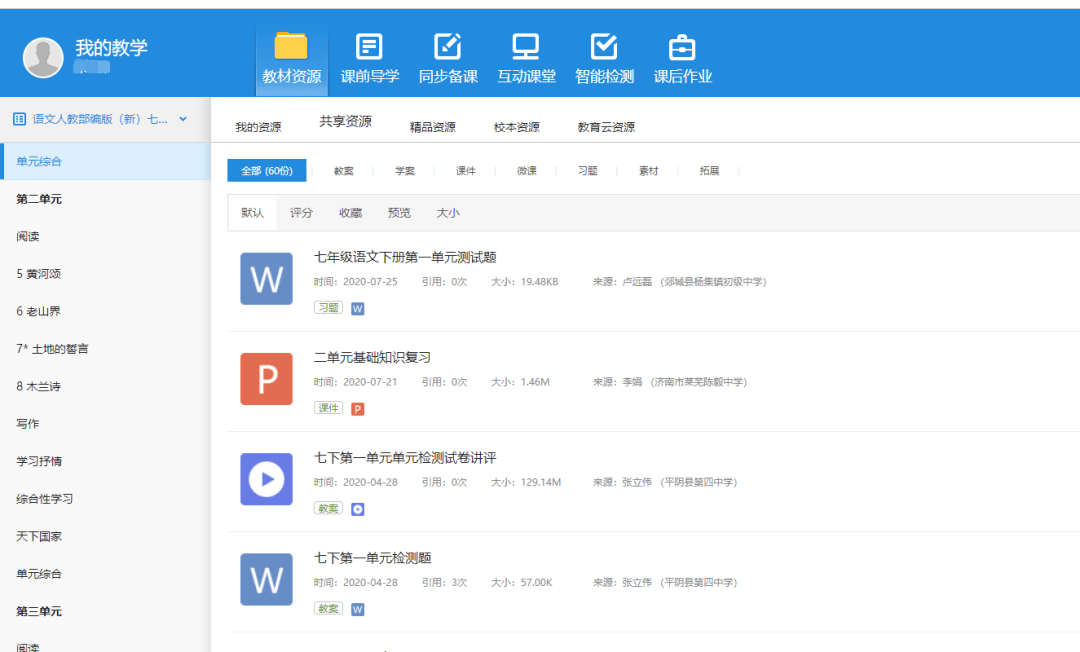Open the 智能检测 checkmark icon
The image size is (1080, 652).
pyautogui.click(x=604, y=47)
